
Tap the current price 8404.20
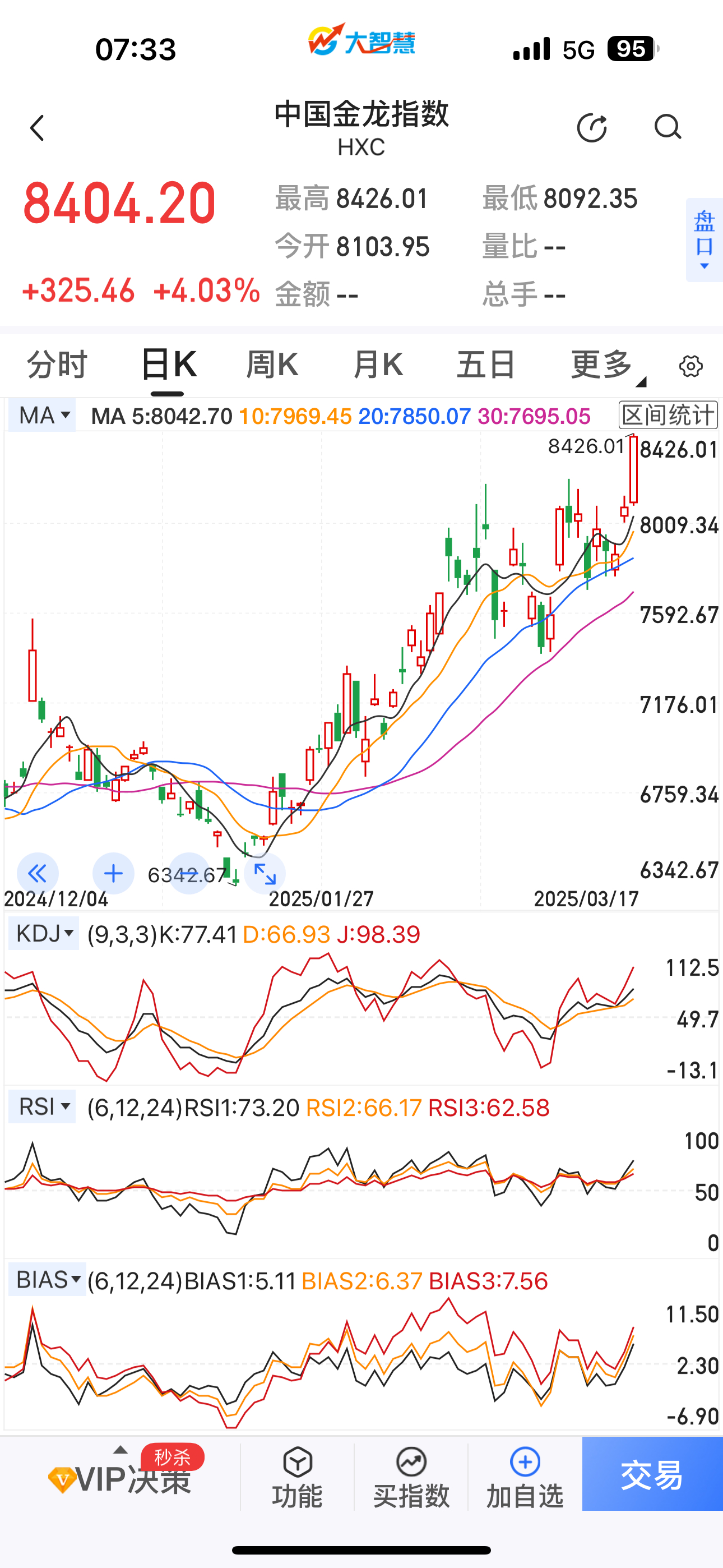(x=119, y=204)
